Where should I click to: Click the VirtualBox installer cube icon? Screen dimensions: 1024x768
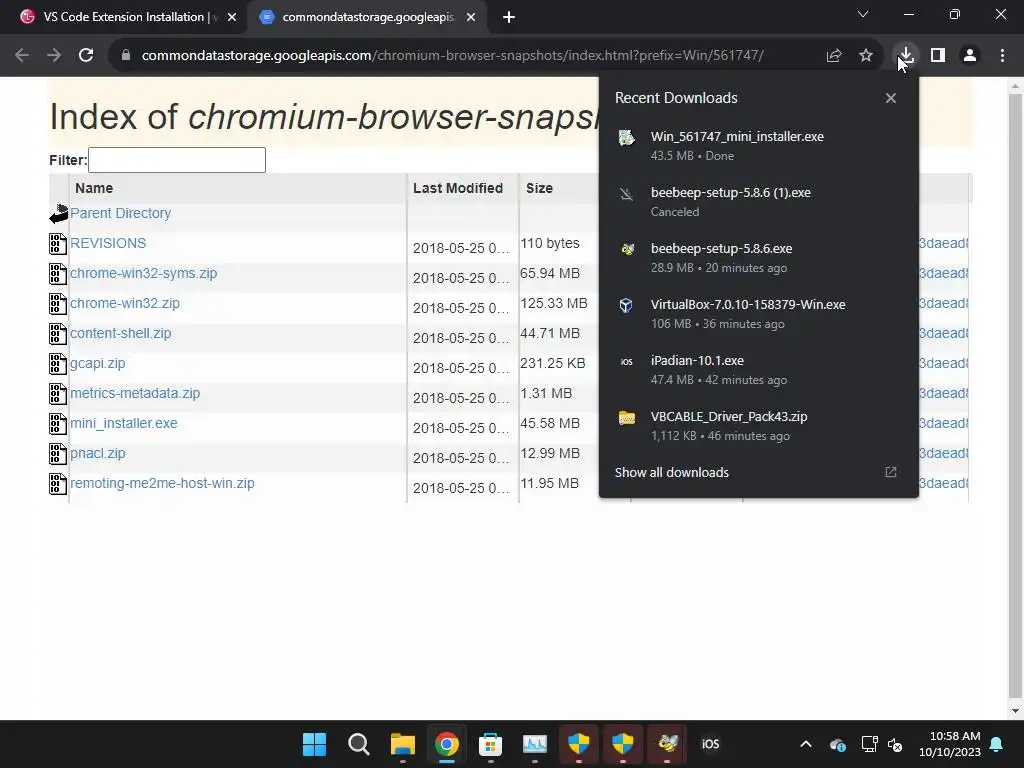[x=626, y=305]
